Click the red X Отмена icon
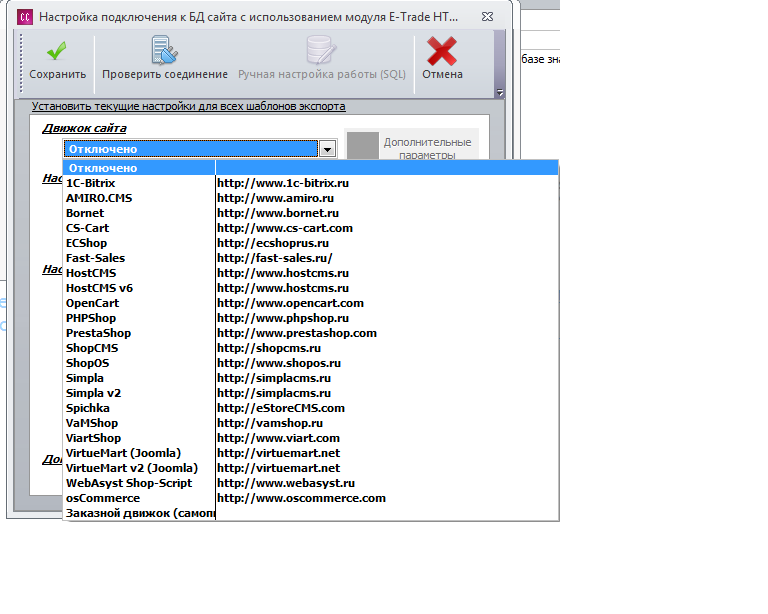Screen dimensions: 768x614 click(x=442, y=51)
